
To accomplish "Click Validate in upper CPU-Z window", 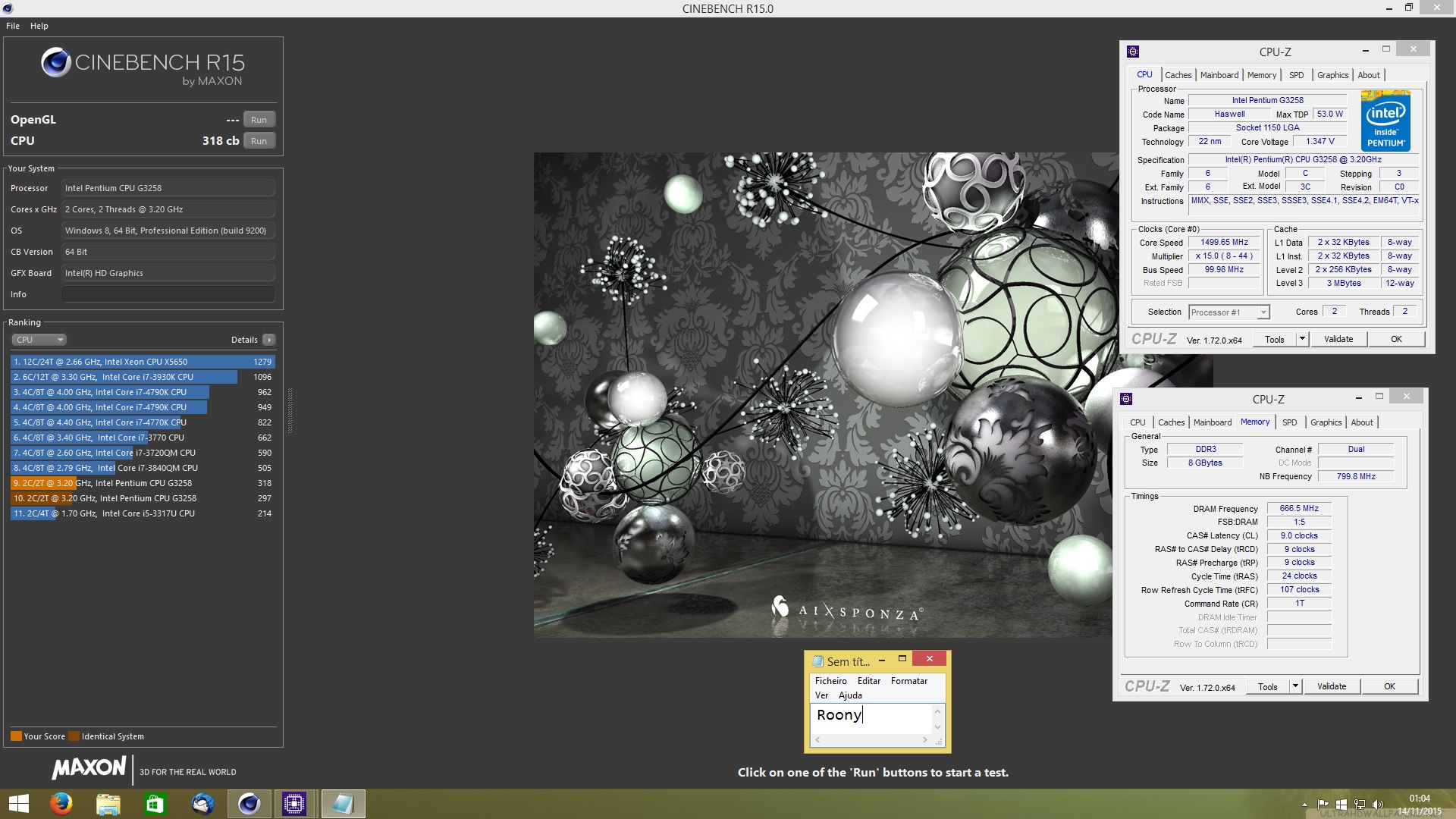I will [x=1338, y=340].
